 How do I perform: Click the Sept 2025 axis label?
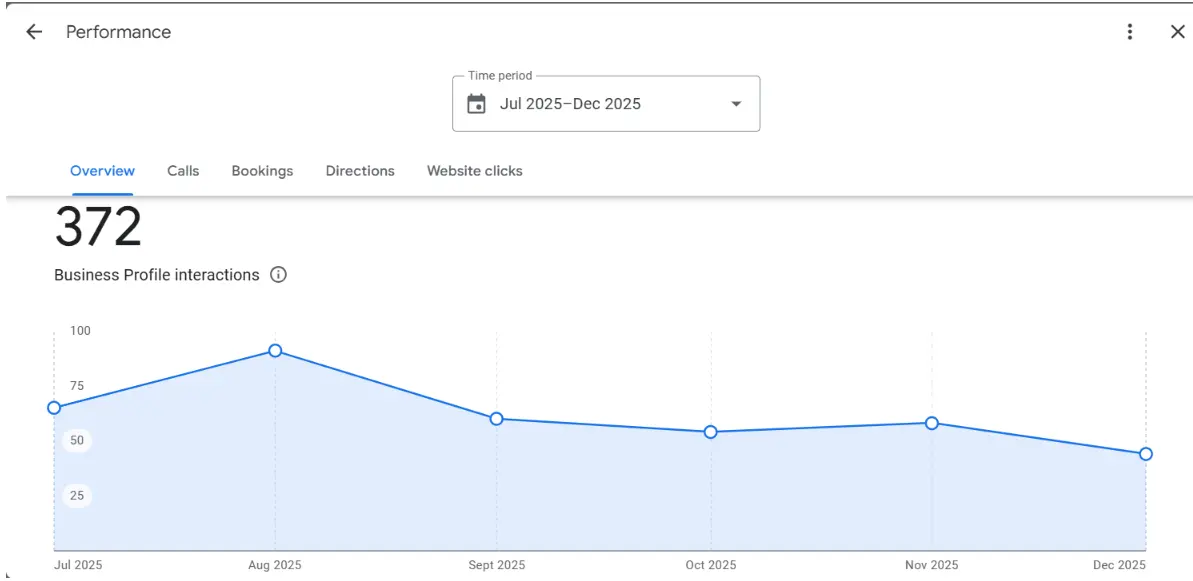click(497, 565)
